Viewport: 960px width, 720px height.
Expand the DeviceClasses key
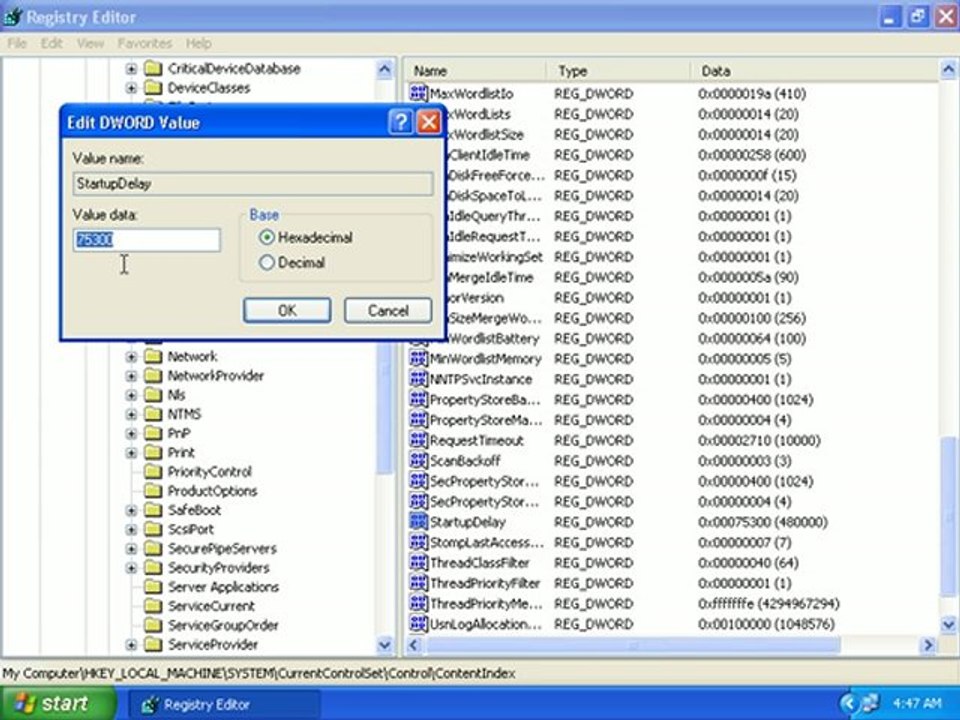click(x=131, y=88)
